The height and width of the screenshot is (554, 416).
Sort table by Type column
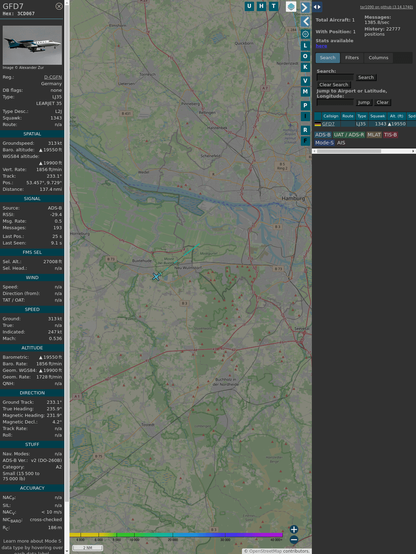362,116
